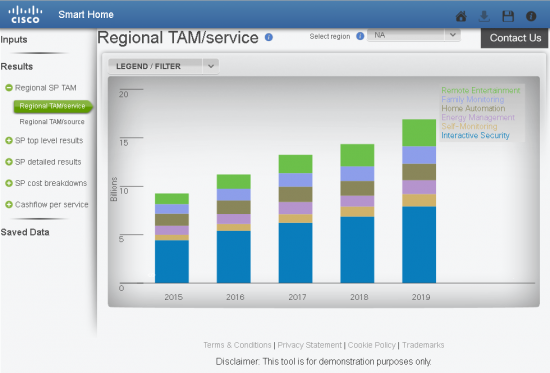550x373 pixels.
Task: Click the 2017 axis label
Action: point(297,297)
